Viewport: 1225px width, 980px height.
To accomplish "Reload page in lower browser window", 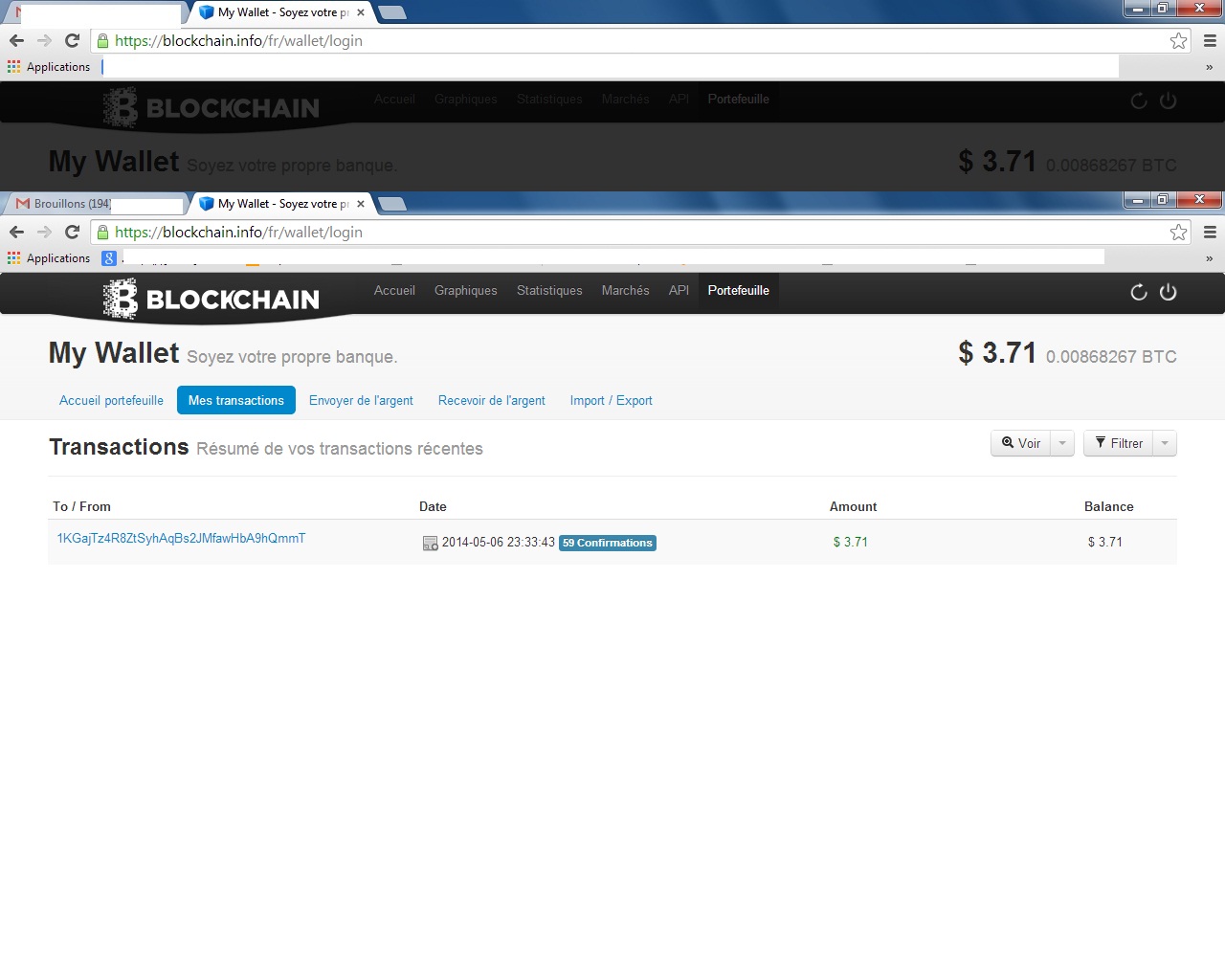I will click(x=72, y=232).
